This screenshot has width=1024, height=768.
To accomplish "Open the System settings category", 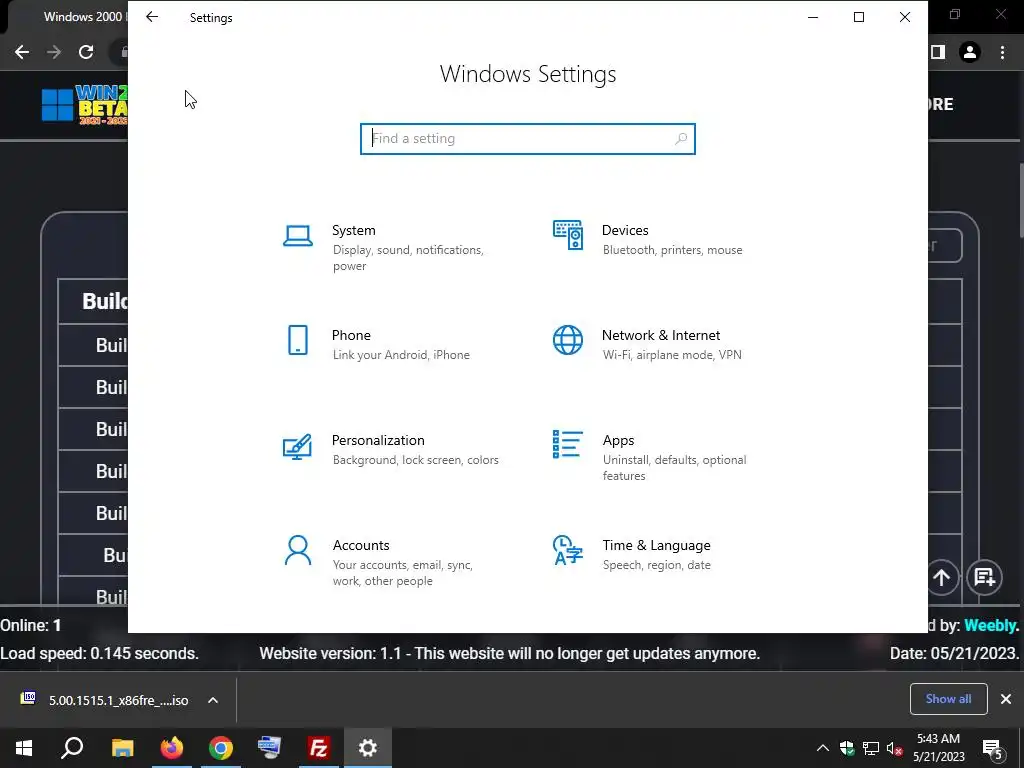I will click(392, 247).
